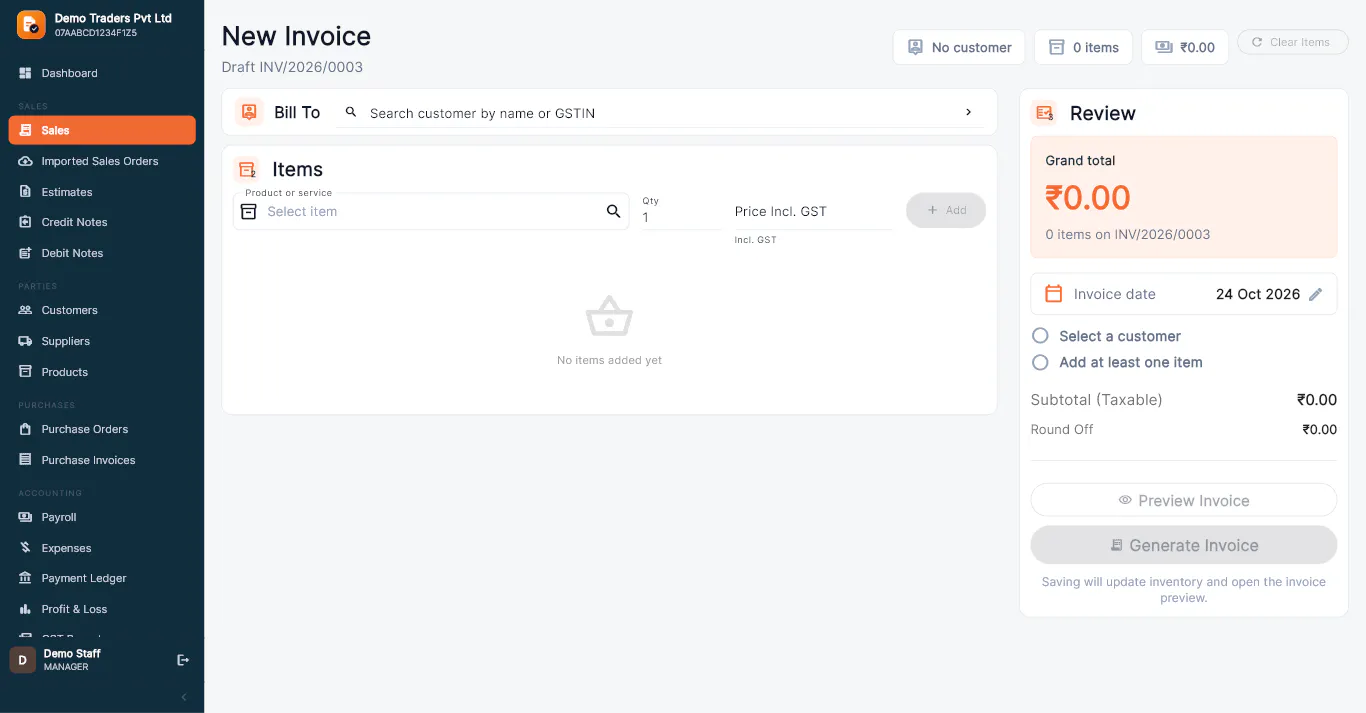Collapse the sidebar with bottom chevron
The height and width of the screenshot is (713, 1366).
[x=184, y=697]
